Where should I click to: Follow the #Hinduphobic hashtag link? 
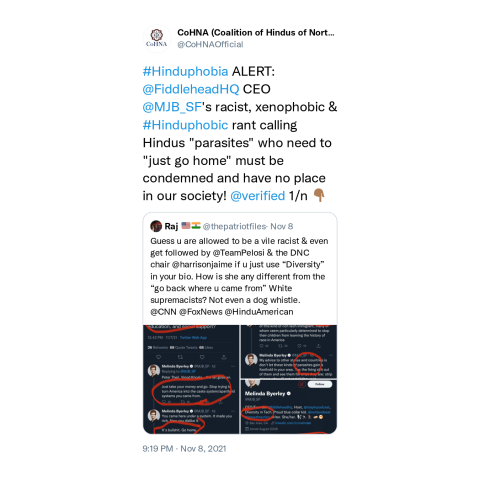pos(185,125)
